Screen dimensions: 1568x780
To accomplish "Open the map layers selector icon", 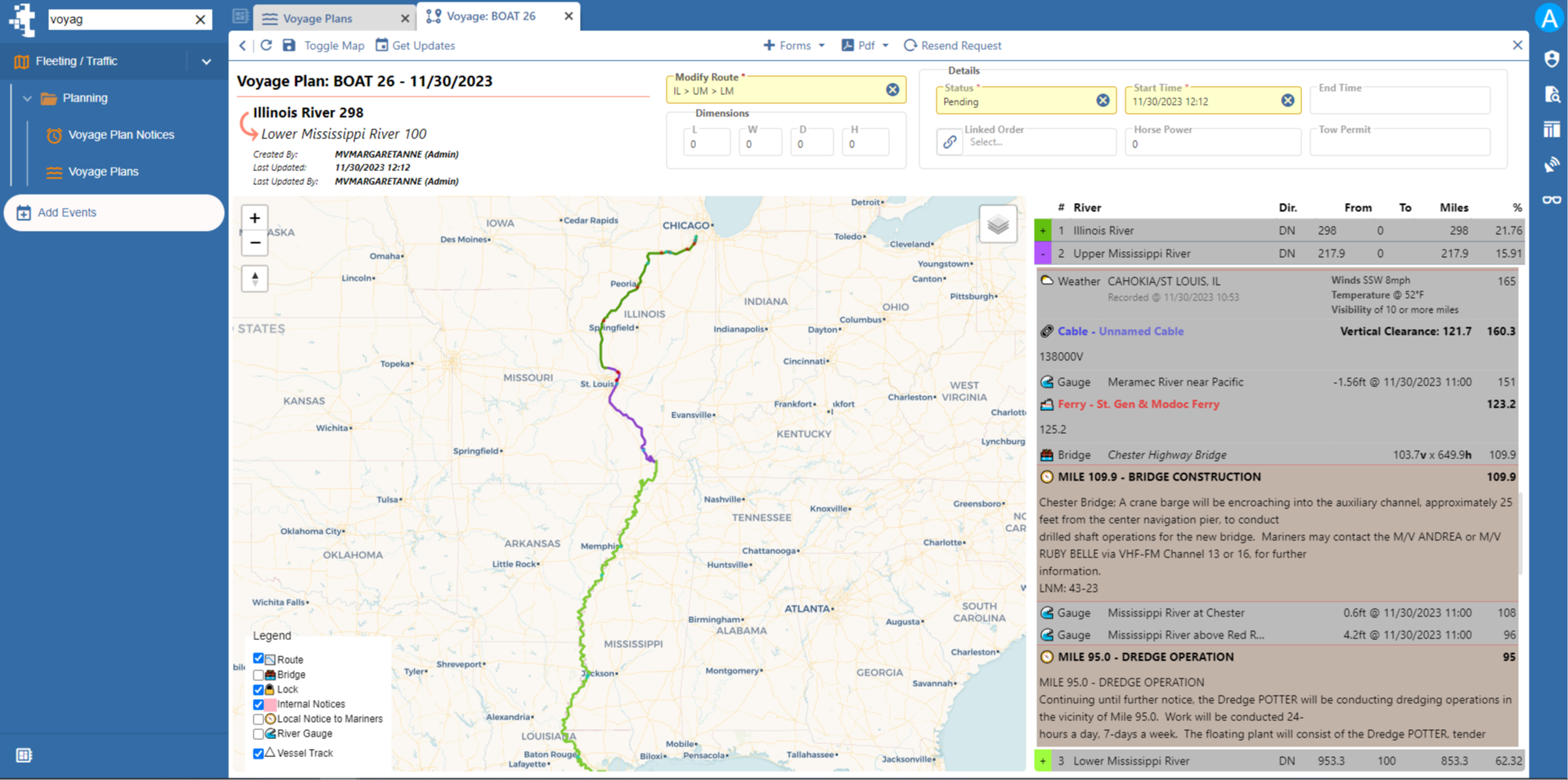I will pos(998,224).
